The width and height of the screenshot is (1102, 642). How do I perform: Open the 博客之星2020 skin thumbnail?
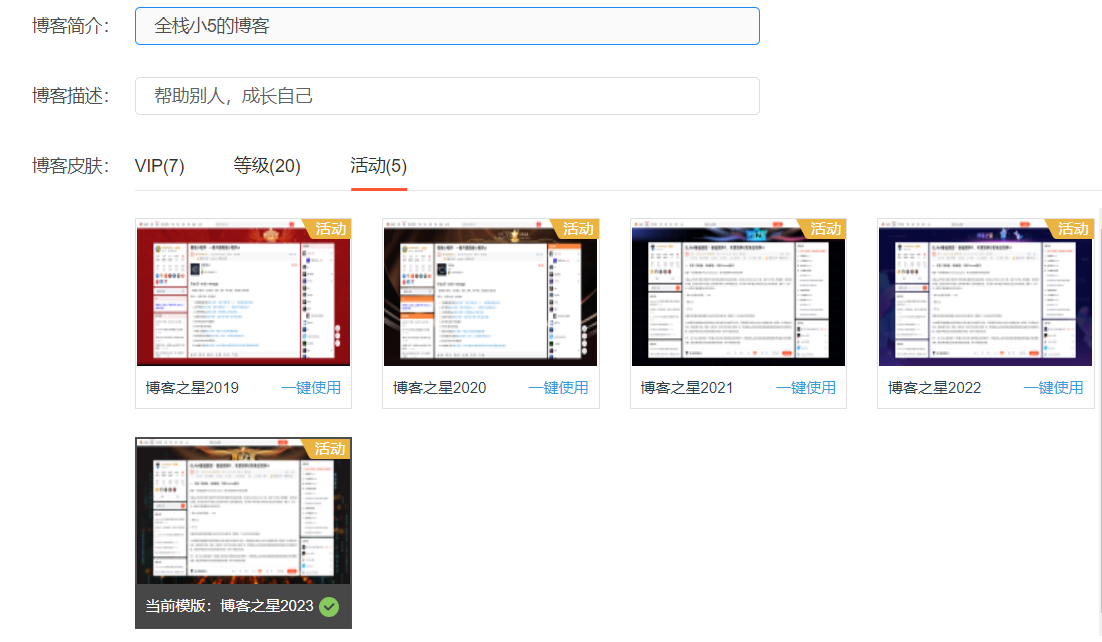click(x=491, y=293)
